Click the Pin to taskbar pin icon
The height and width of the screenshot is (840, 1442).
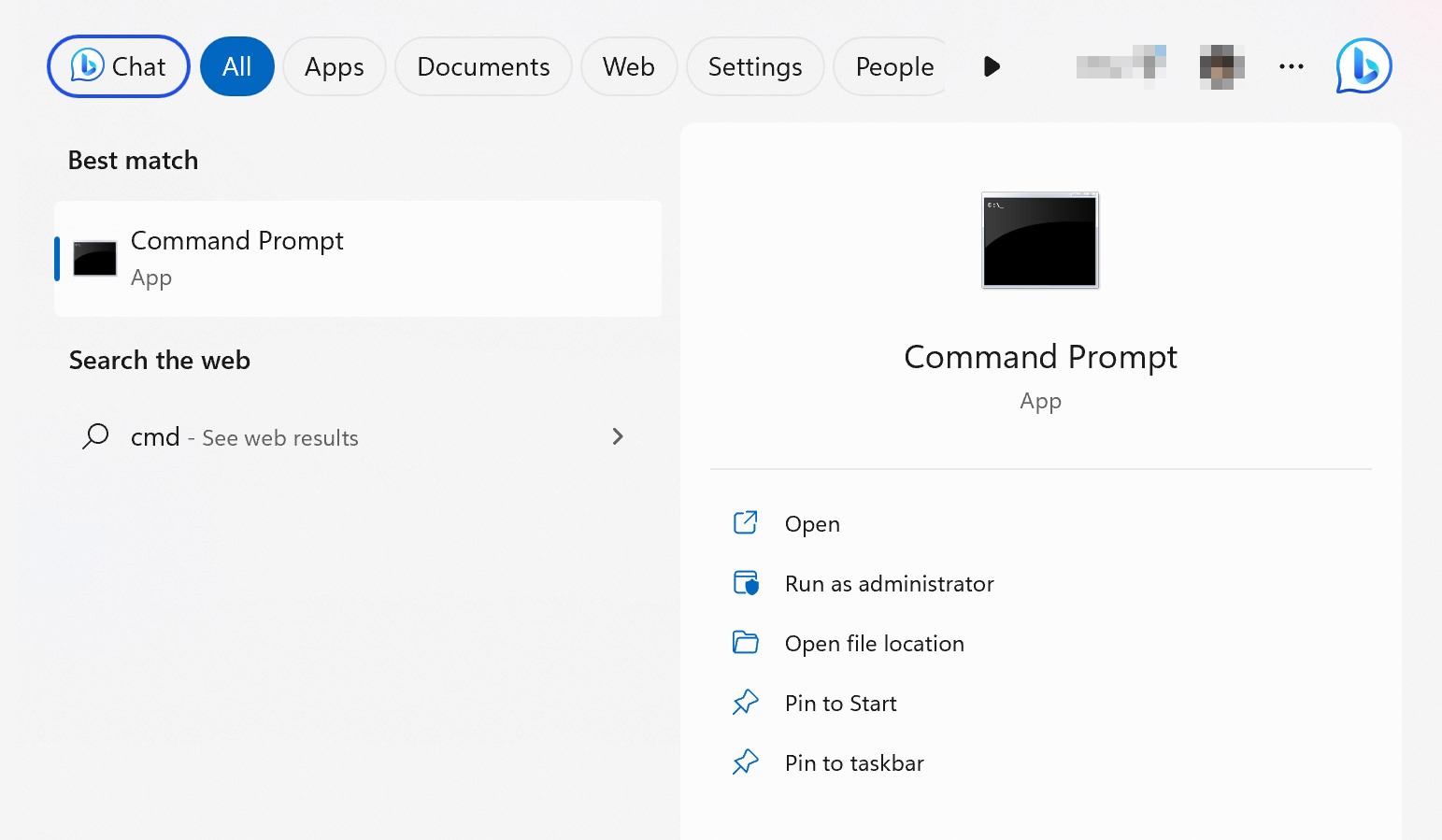[x=746, y=762]
